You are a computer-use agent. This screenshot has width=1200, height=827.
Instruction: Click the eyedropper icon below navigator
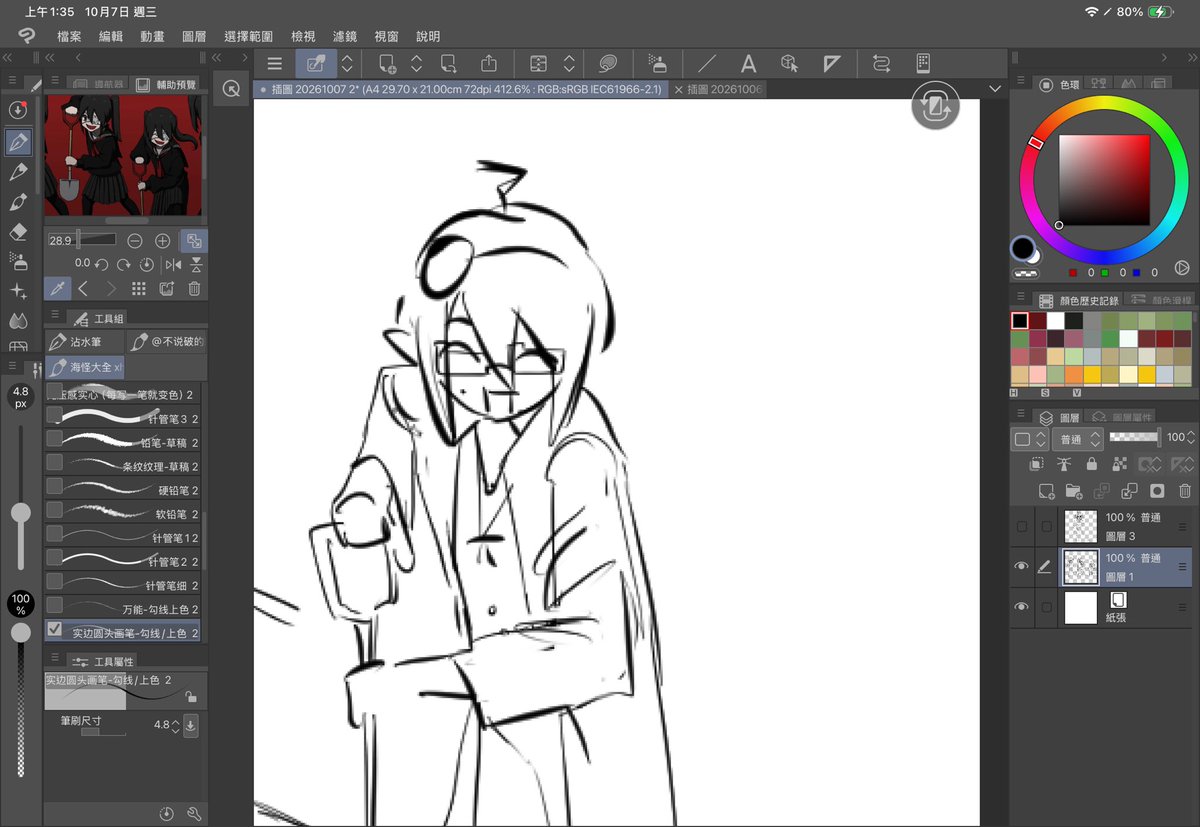tap(58, 289)
